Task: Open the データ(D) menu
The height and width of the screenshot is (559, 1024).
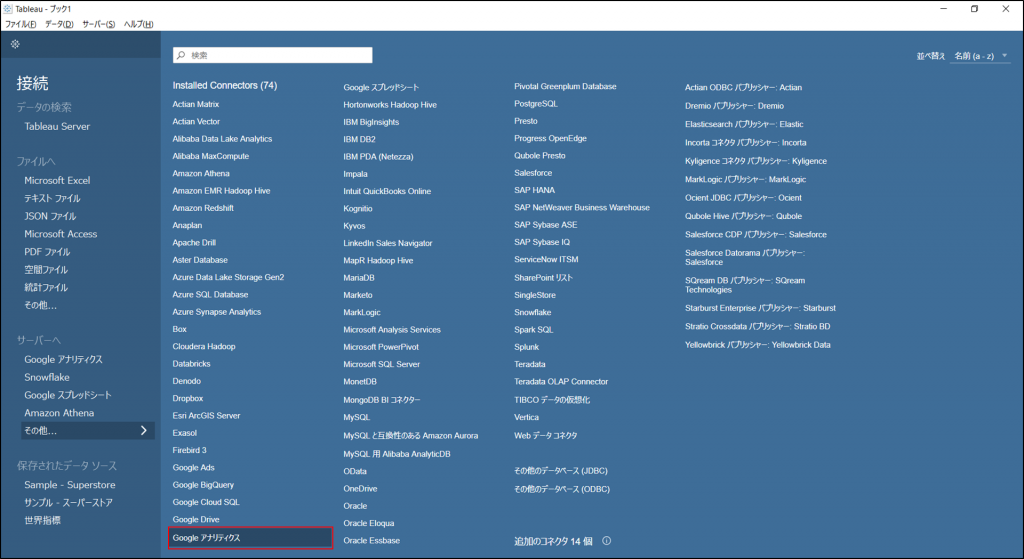Action: coord(59,24)
